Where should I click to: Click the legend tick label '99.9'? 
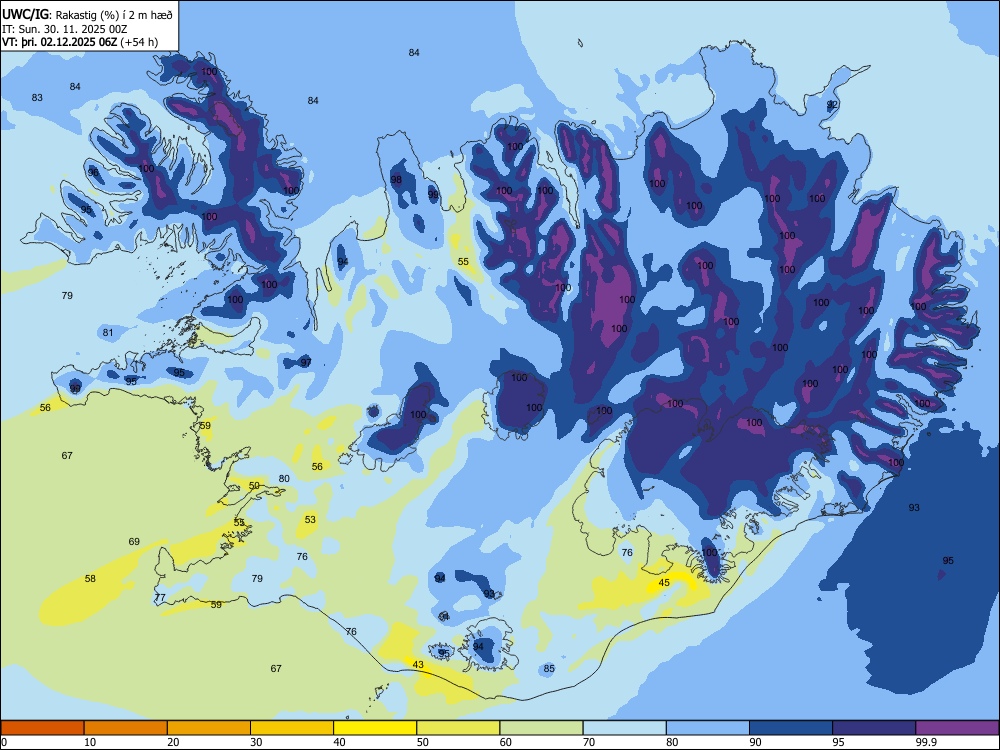click(926, 742)
